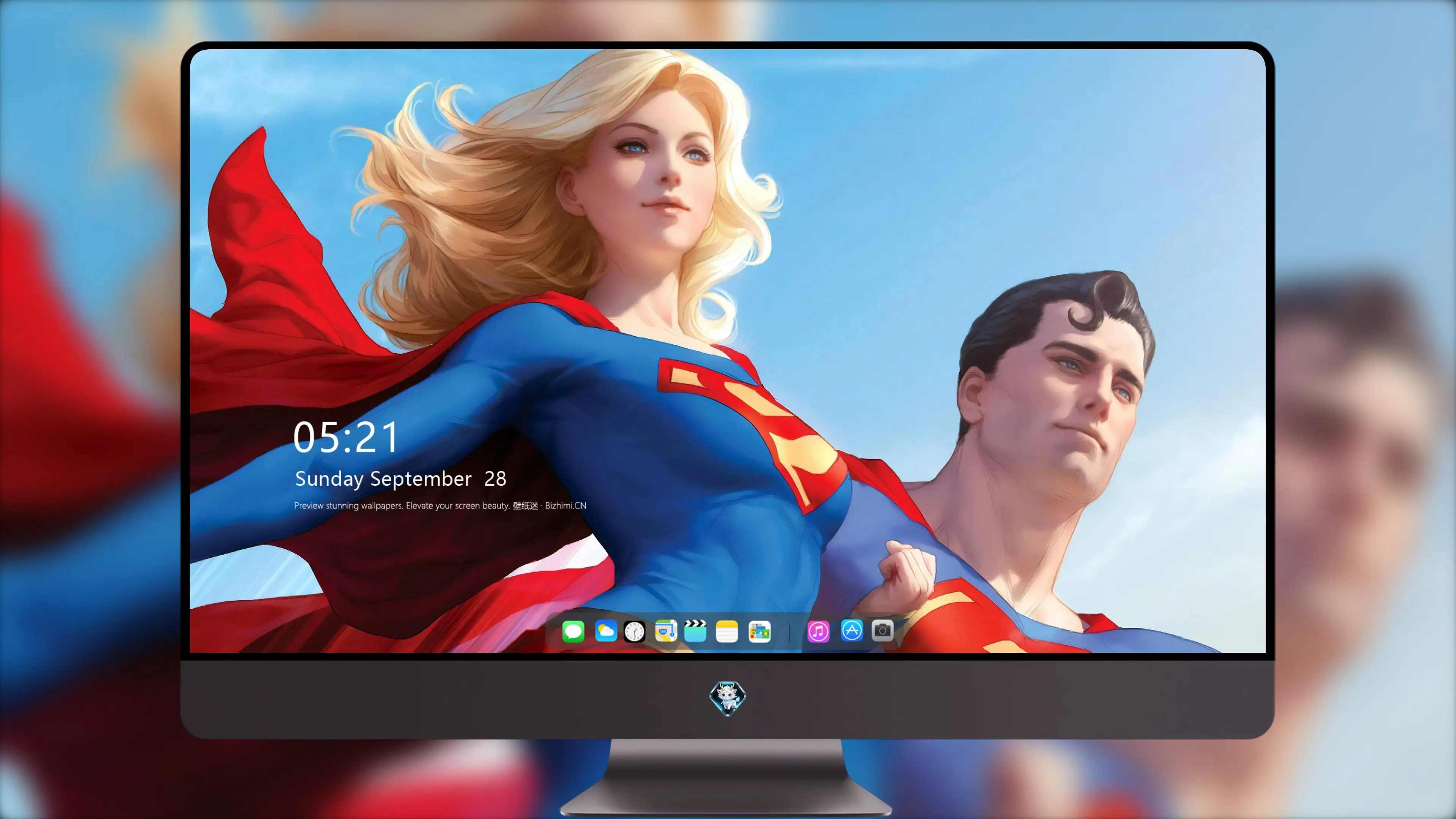The image size is (1456, 819).
Task: Open the Notes app in the dock
Action: pos(727,631)
